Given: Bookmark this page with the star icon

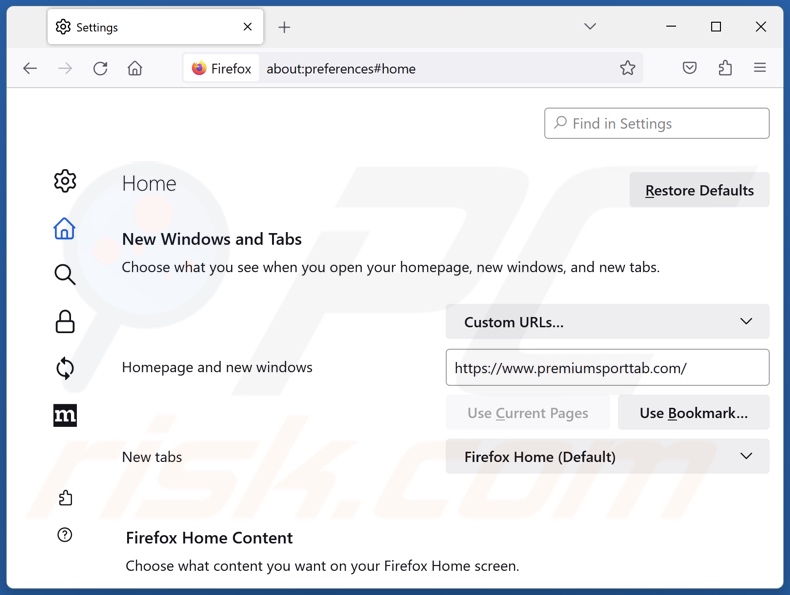Looking at the screenshot, I should click(x=627, y=68).
